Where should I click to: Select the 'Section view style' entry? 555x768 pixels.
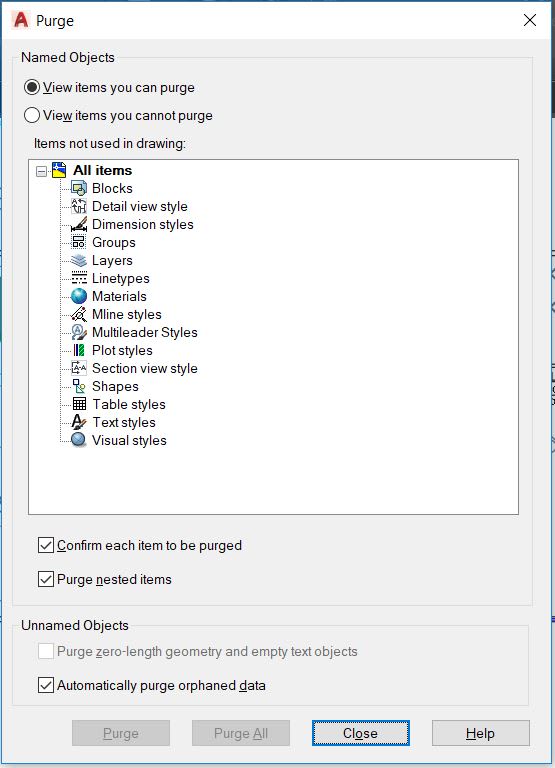[x=145, y=368]
